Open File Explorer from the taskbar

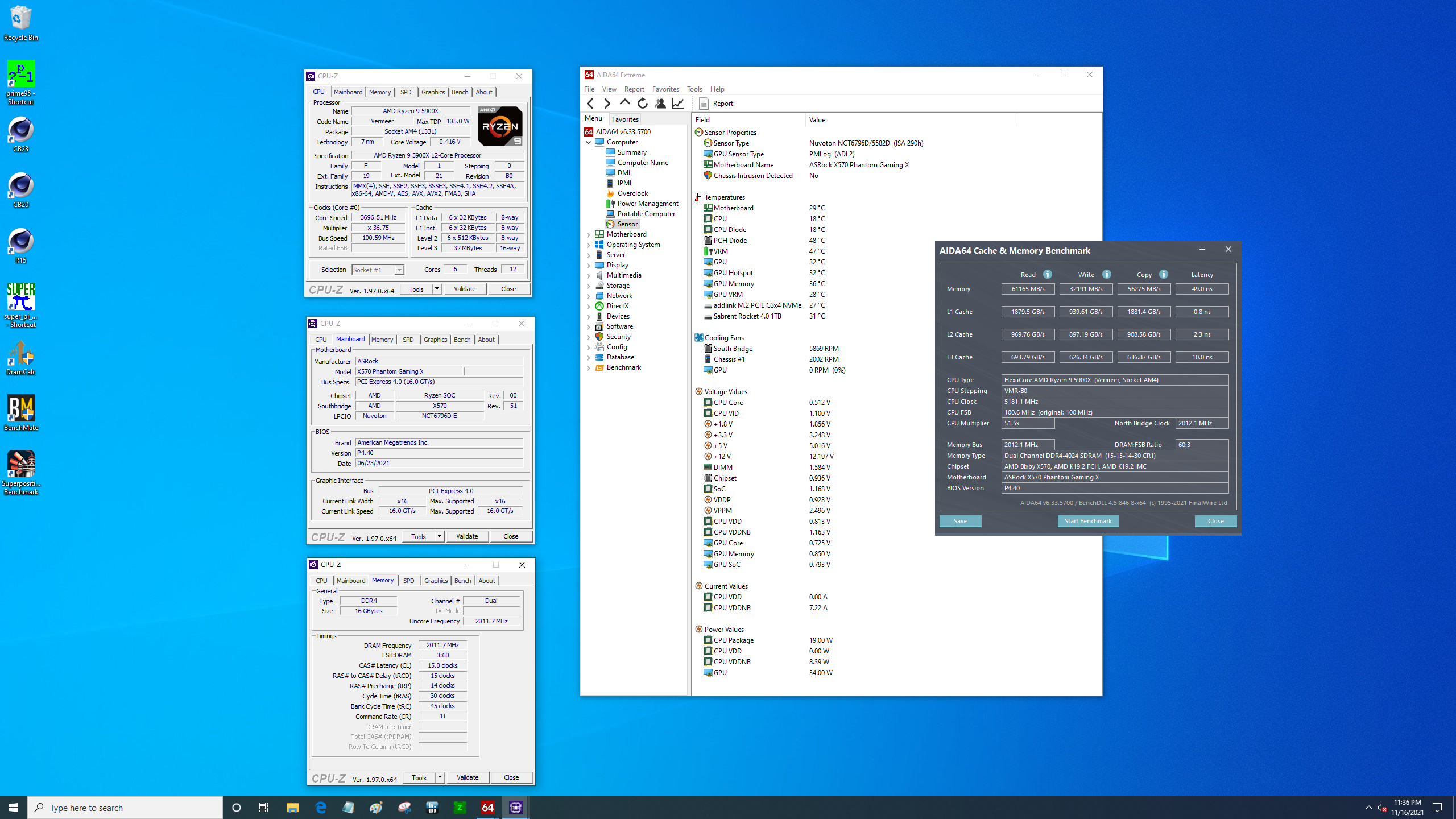tap(292, 808)
